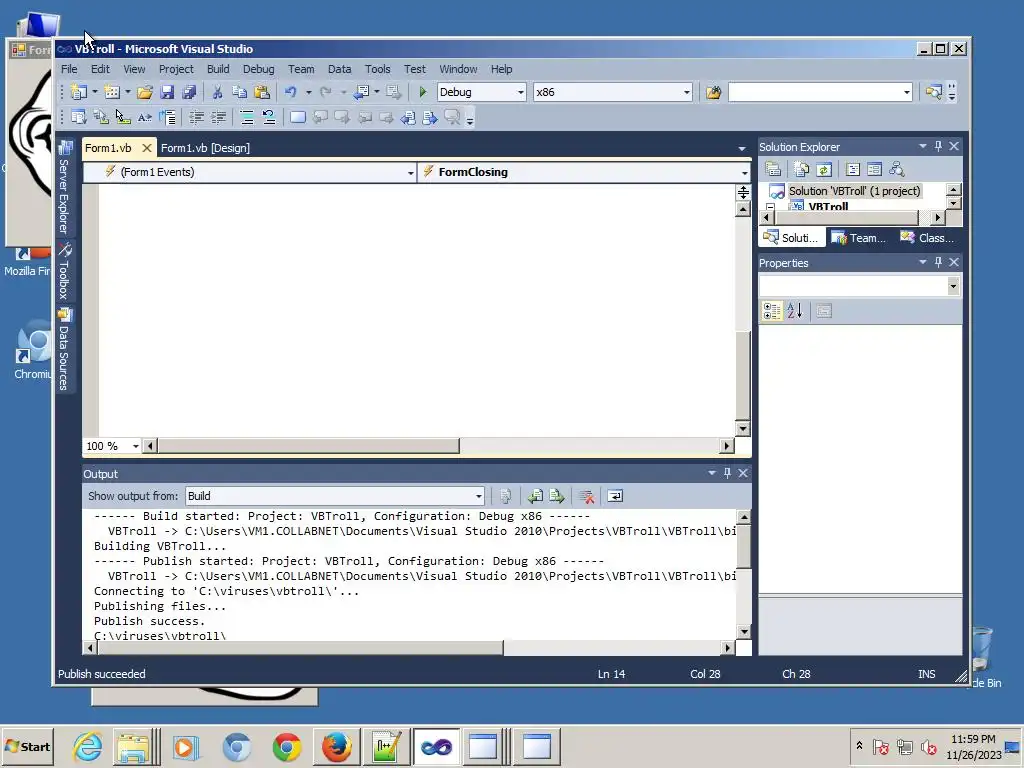Click Clear All icon in Output window
The height and width of the screenshot is (768, 1024).
[586, 496]
